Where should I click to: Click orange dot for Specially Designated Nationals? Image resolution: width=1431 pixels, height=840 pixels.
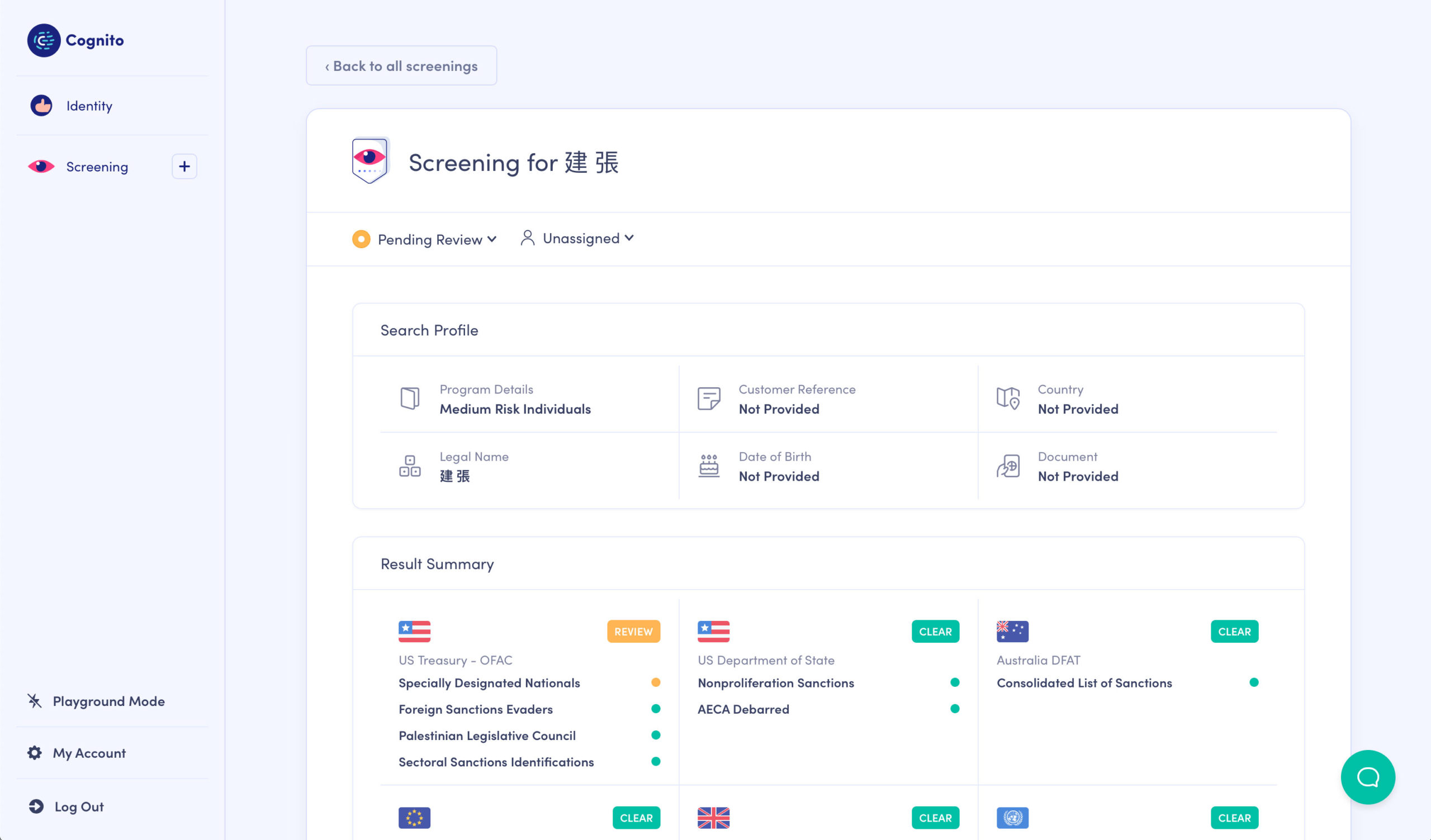[x=656, y=682]
